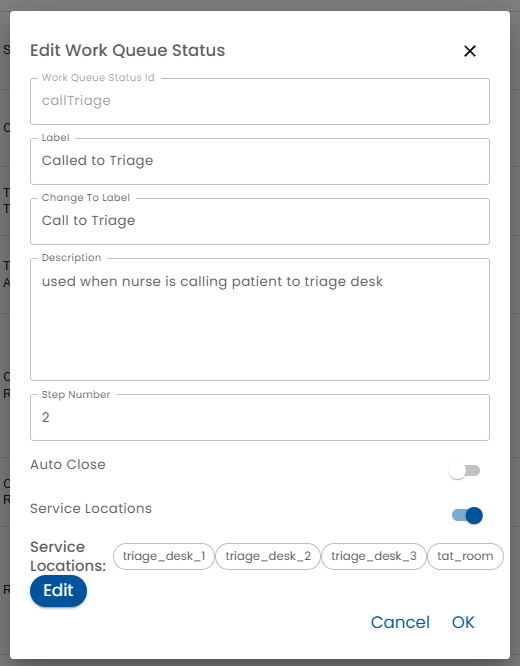Click the Edit service locations button

tap(58, 590)
